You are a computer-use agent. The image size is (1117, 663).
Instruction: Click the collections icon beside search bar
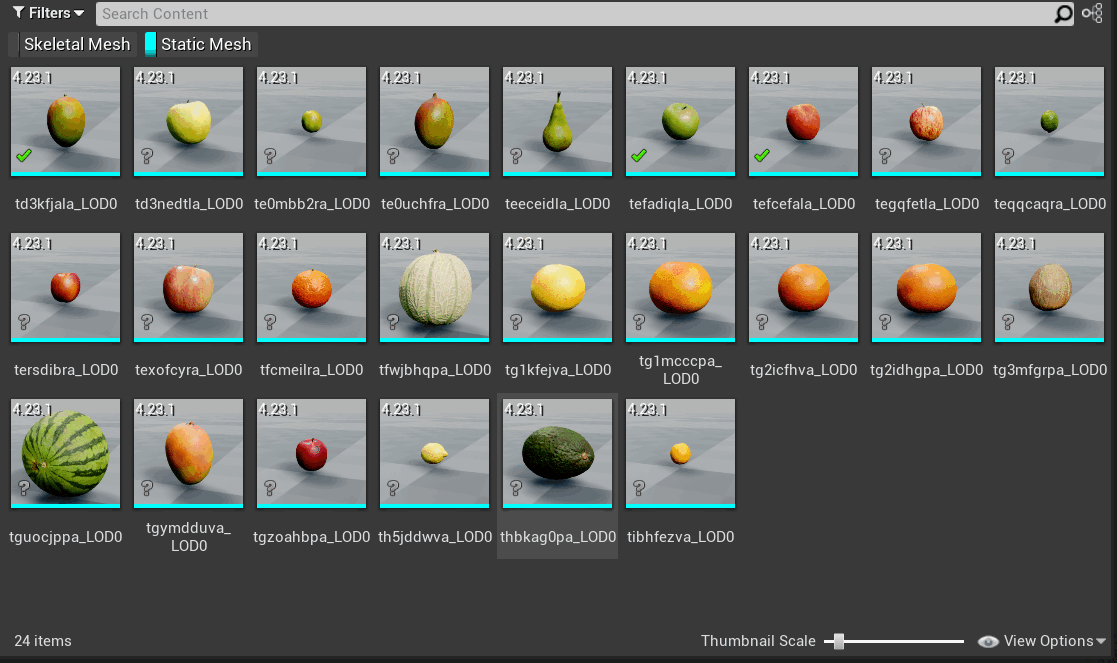click(1092, 13)
